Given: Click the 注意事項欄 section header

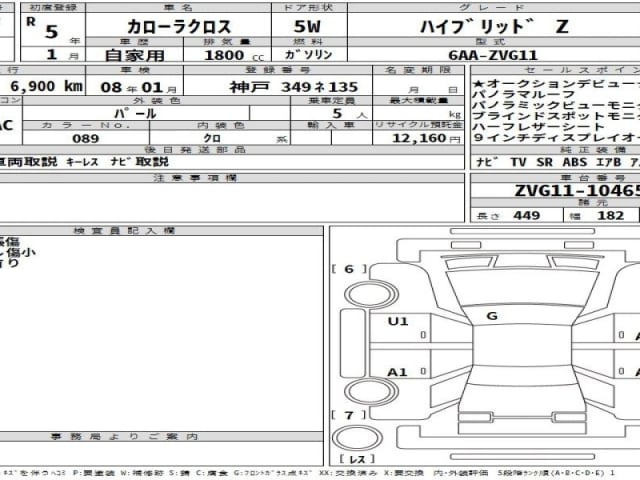Looking at the screenshot, I should point(195,178).
